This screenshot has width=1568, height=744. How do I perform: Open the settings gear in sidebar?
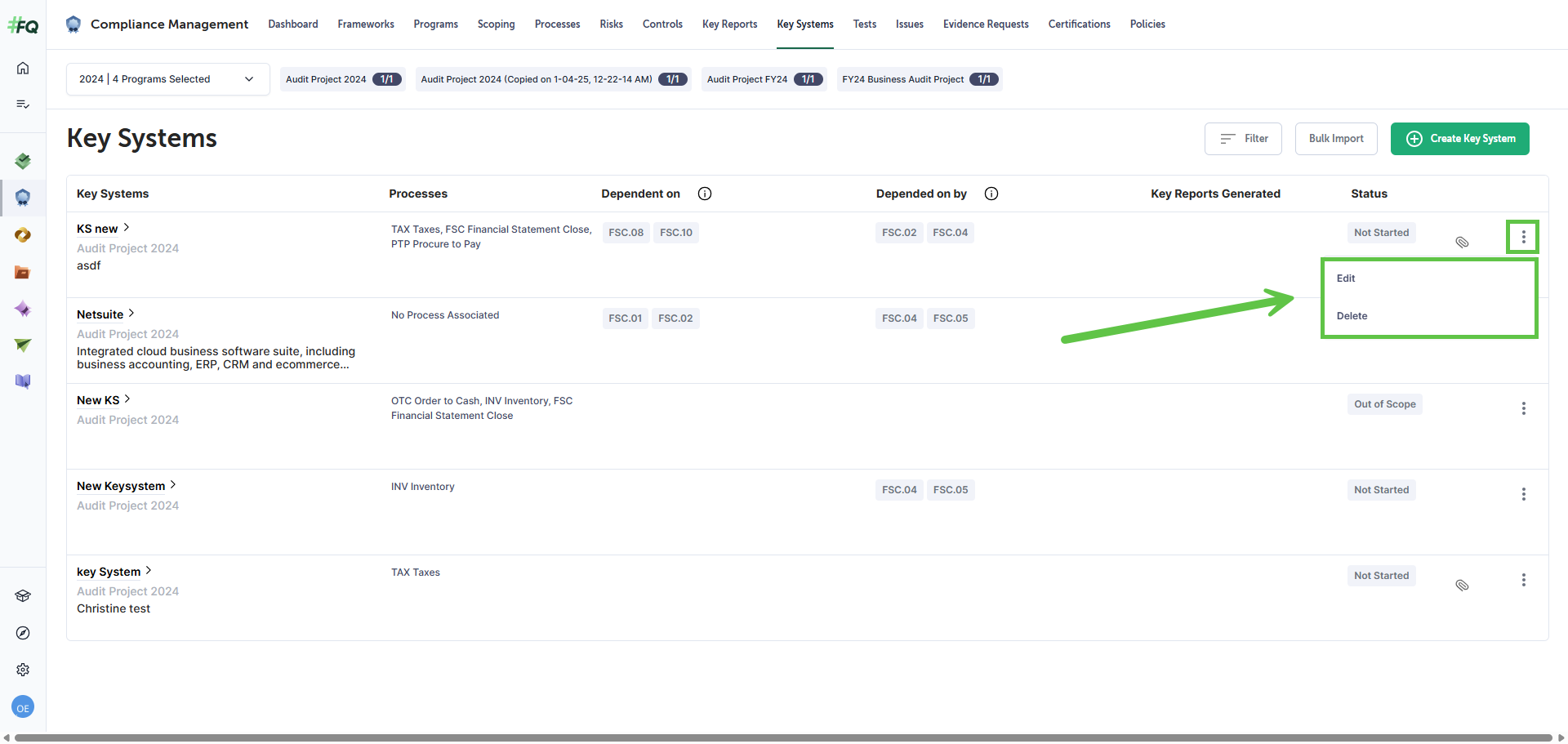(23, 670)
